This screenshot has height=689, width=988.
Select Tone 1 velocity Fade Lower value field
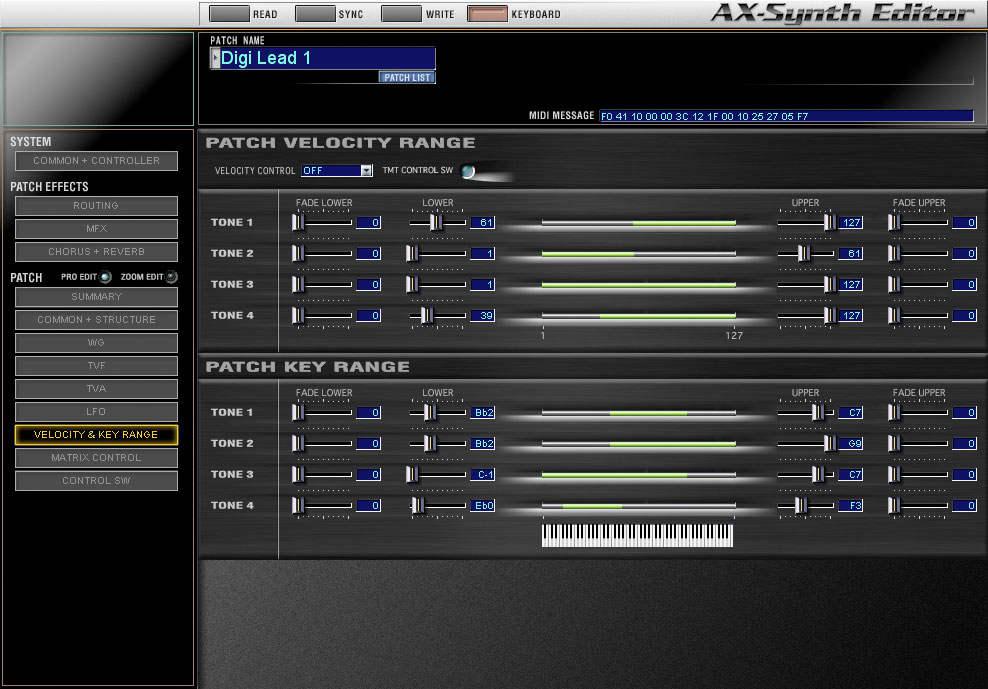(369, 223)
